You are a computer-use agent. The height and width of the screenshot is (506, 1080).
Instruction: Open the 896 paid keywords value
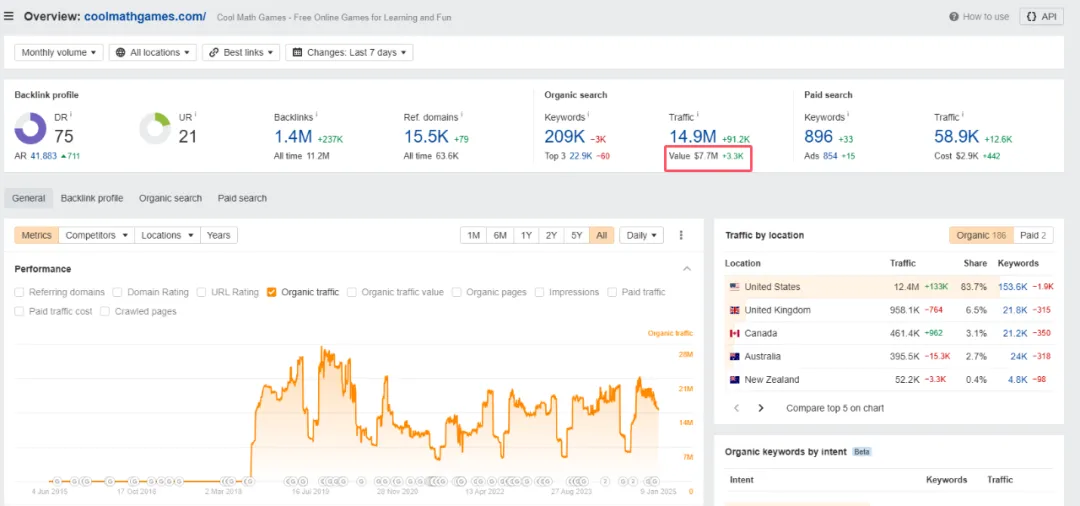point(818,136)
